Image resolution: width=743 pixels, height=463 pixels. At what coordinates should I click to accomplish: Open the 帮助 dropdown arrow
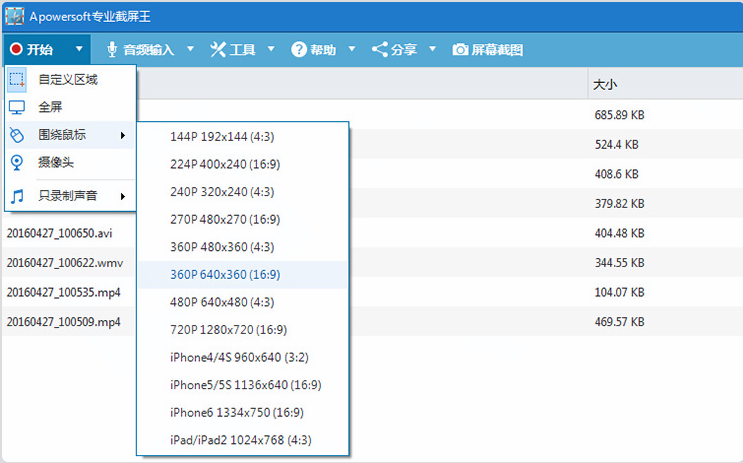pos(352,49)
